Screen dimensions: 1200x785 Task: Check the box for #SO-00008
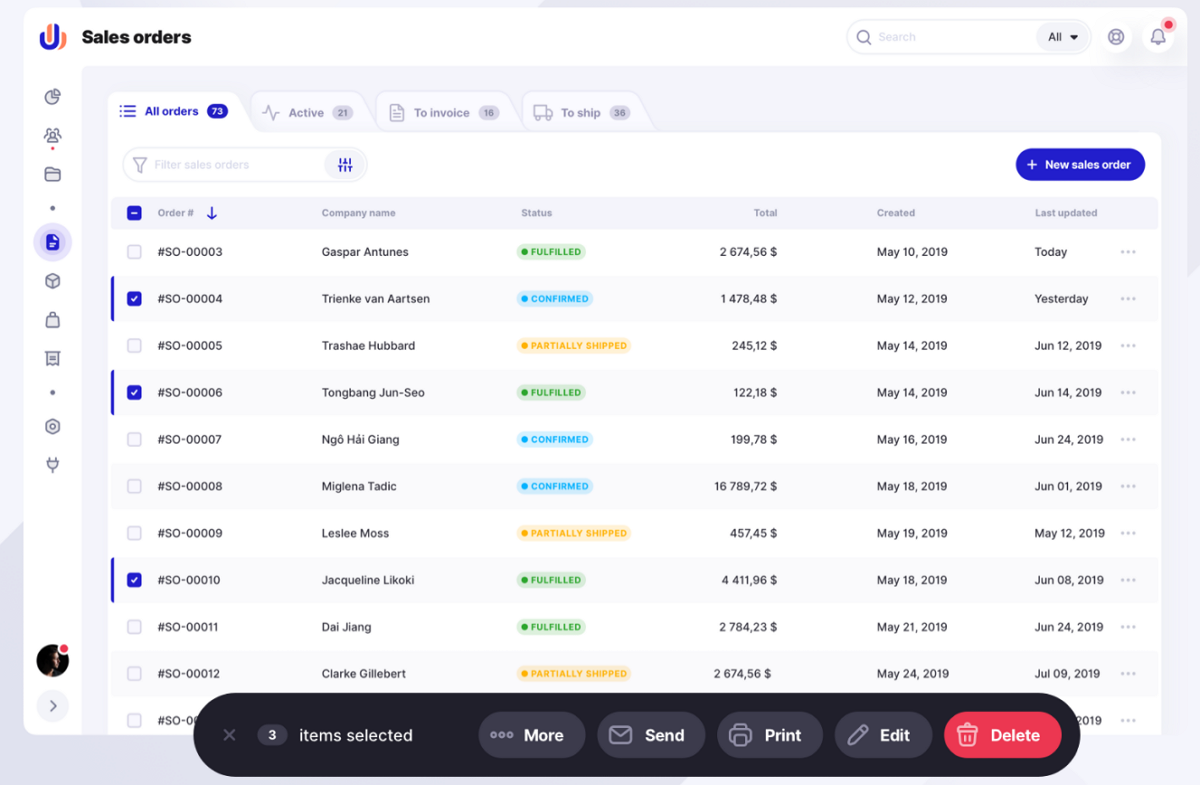[x=134, y=487]
